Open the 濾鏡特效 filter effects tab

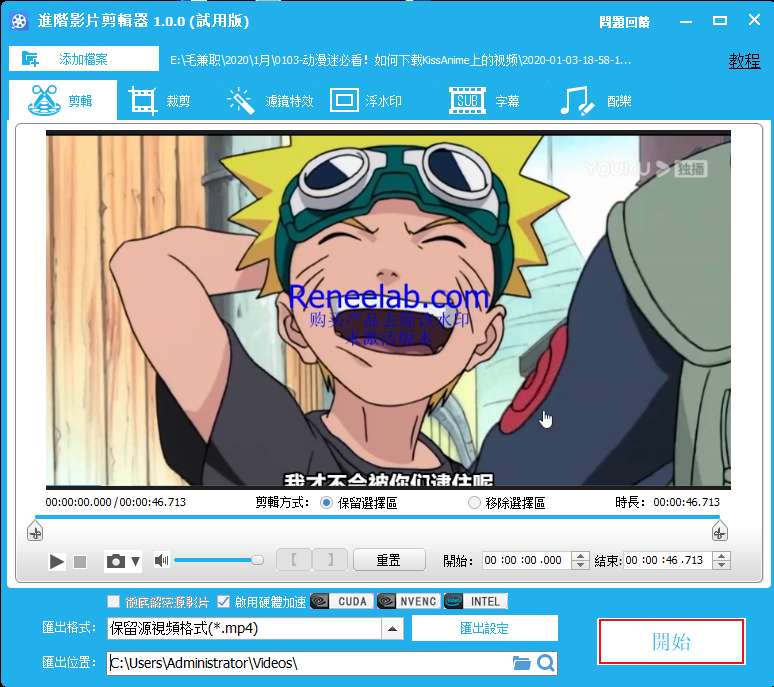270,101
